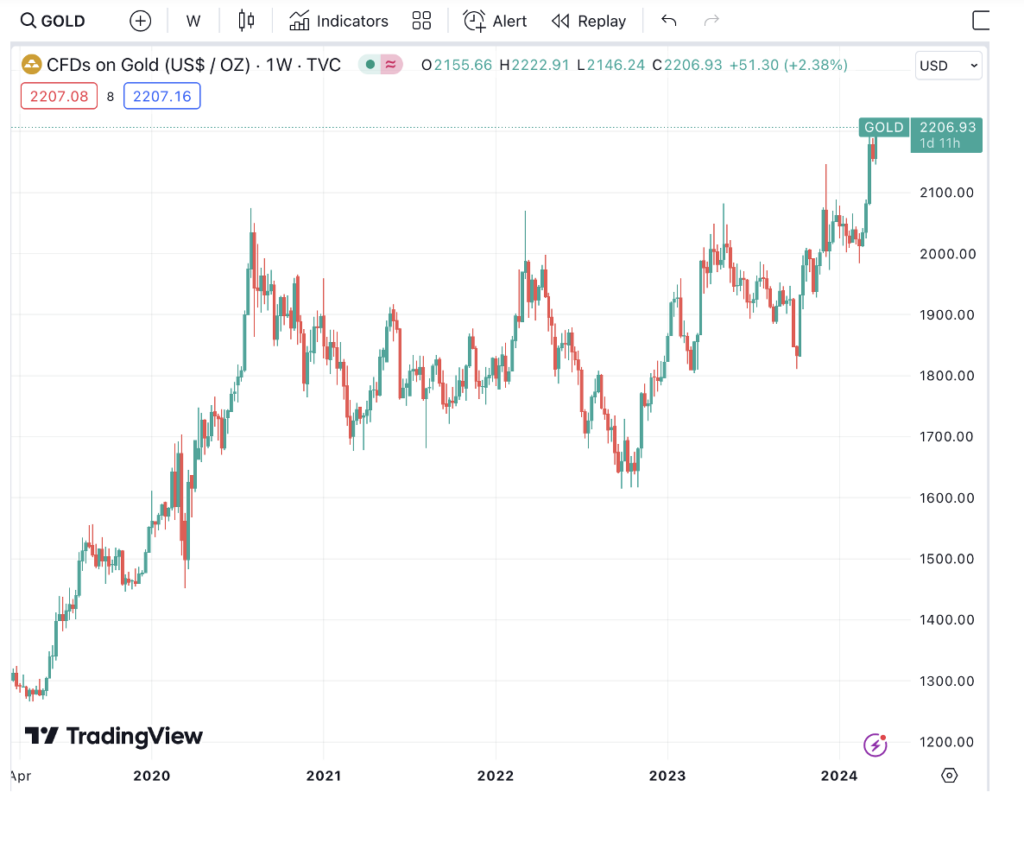Open the TradingView logo link
The image size is (1024, 843).
click(114, 737)
